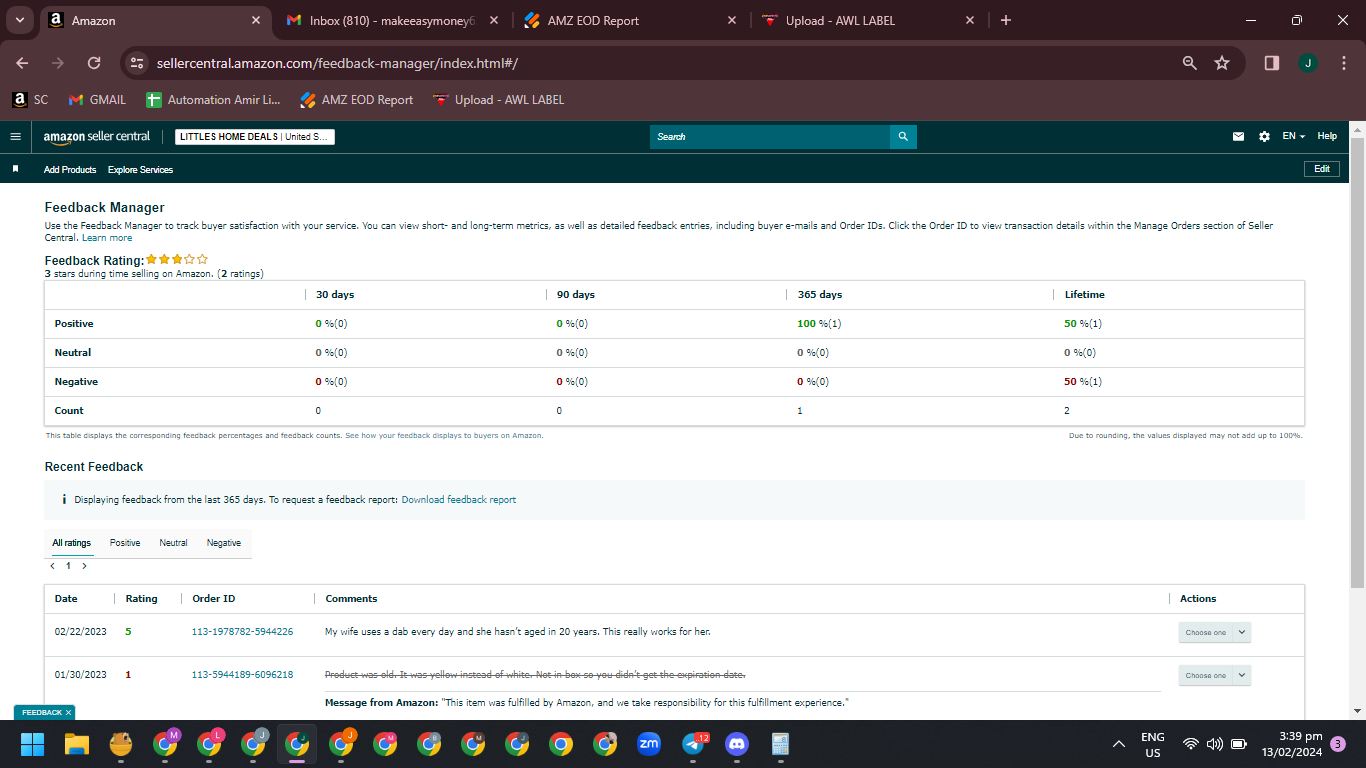Show hidden system tray icons
This screenshot has width=1366, height=768.
pos(1119,744)
